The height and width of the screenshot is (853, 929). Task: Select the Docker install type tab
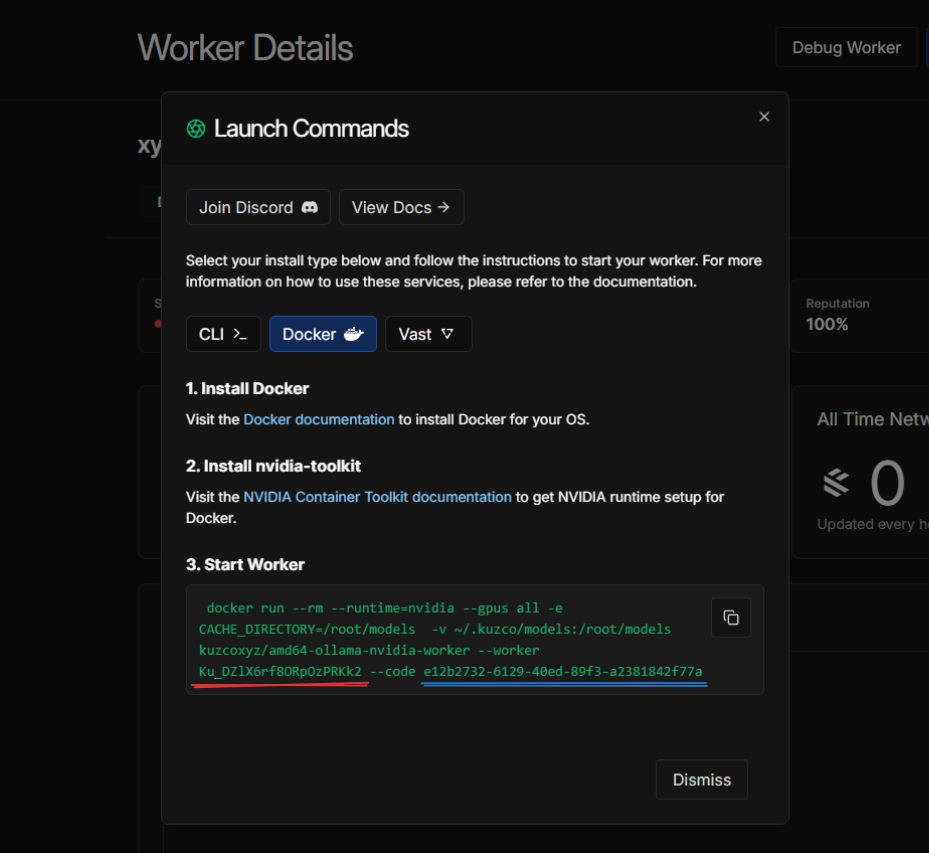click(x=323, y=334)
